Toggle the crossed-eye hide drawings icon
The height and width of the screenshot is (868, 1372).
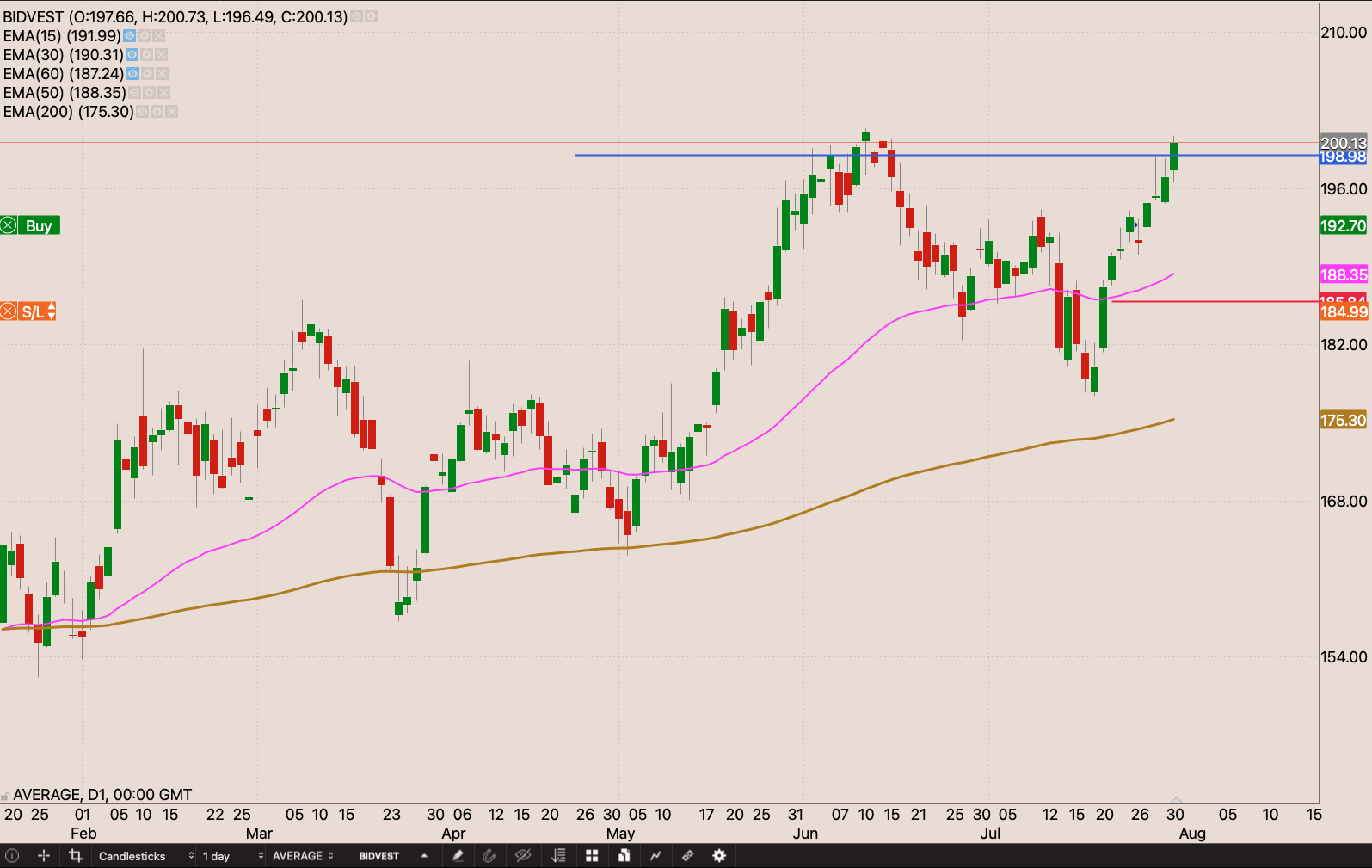pos(523,856)
